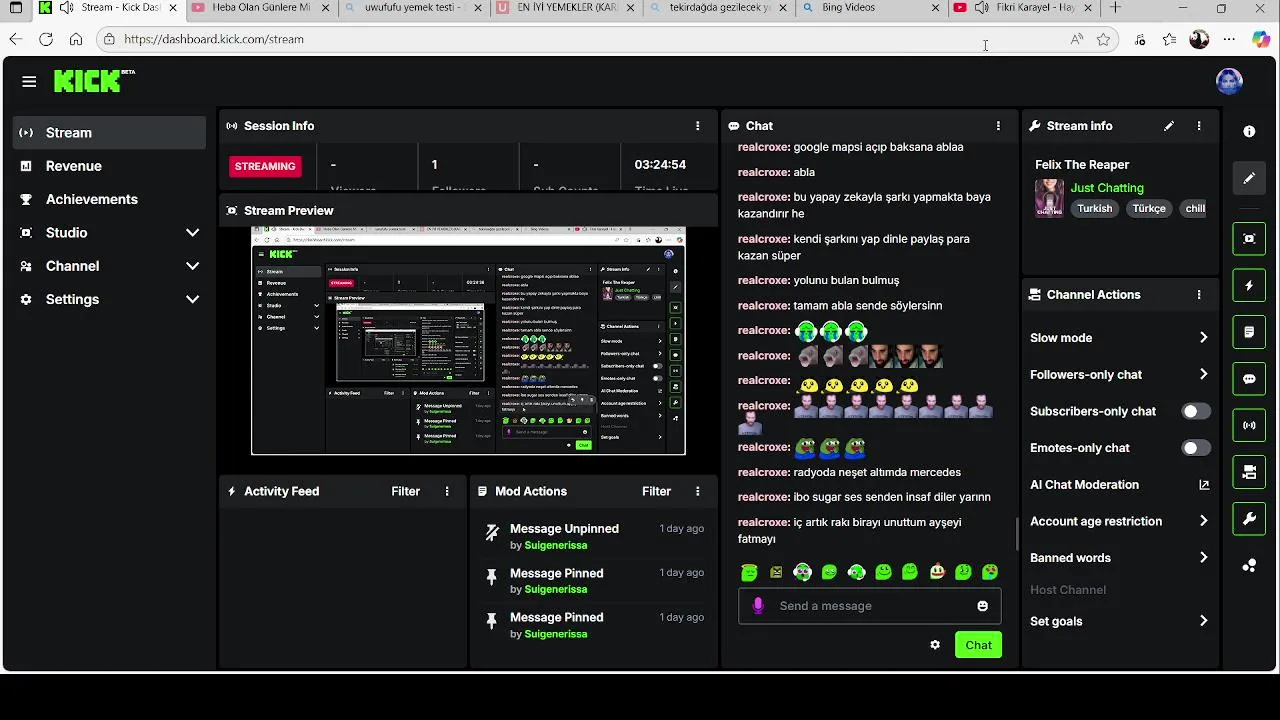
Task: Open Set goals options
Action: (x=1119, y=621)
